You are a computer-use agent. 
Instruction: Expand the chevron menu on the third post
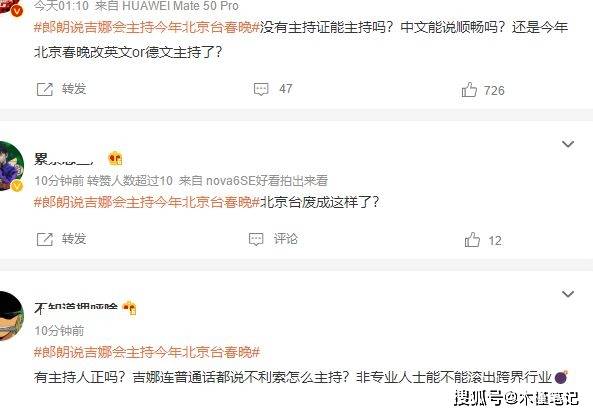tap(568, 294)
